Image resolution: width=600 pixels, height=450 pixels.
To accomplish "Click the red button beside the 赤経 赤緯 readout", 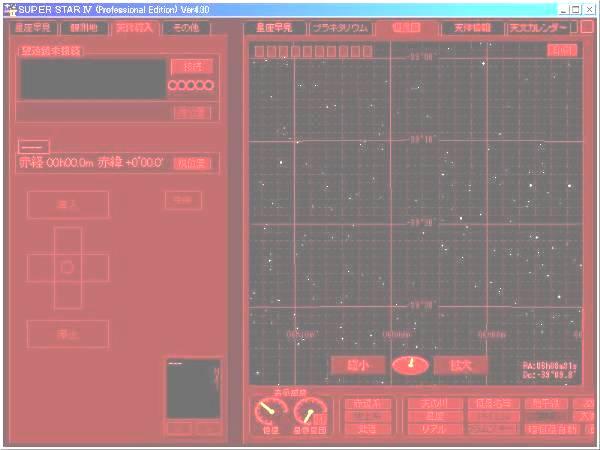I will point(192,163).
